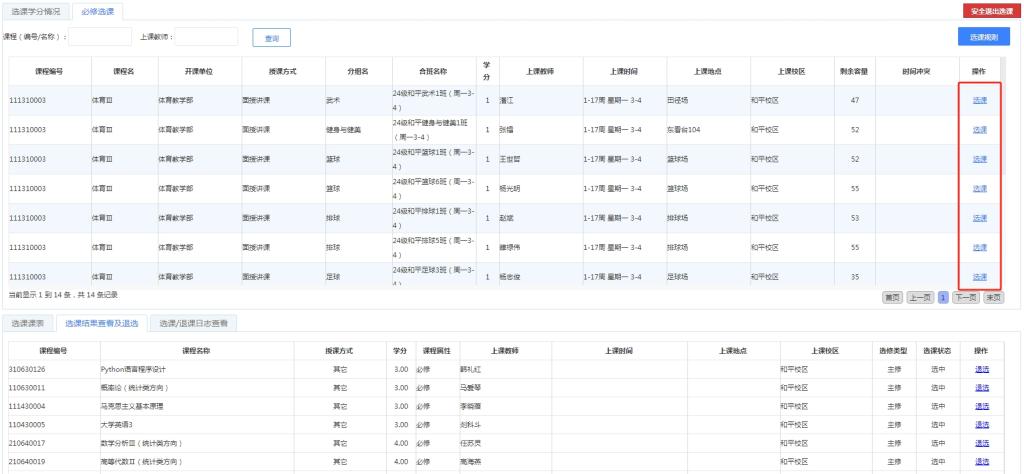
Task: Click the 下一页 pagination button
Action: pyautogui.click(x=964, y=298)
